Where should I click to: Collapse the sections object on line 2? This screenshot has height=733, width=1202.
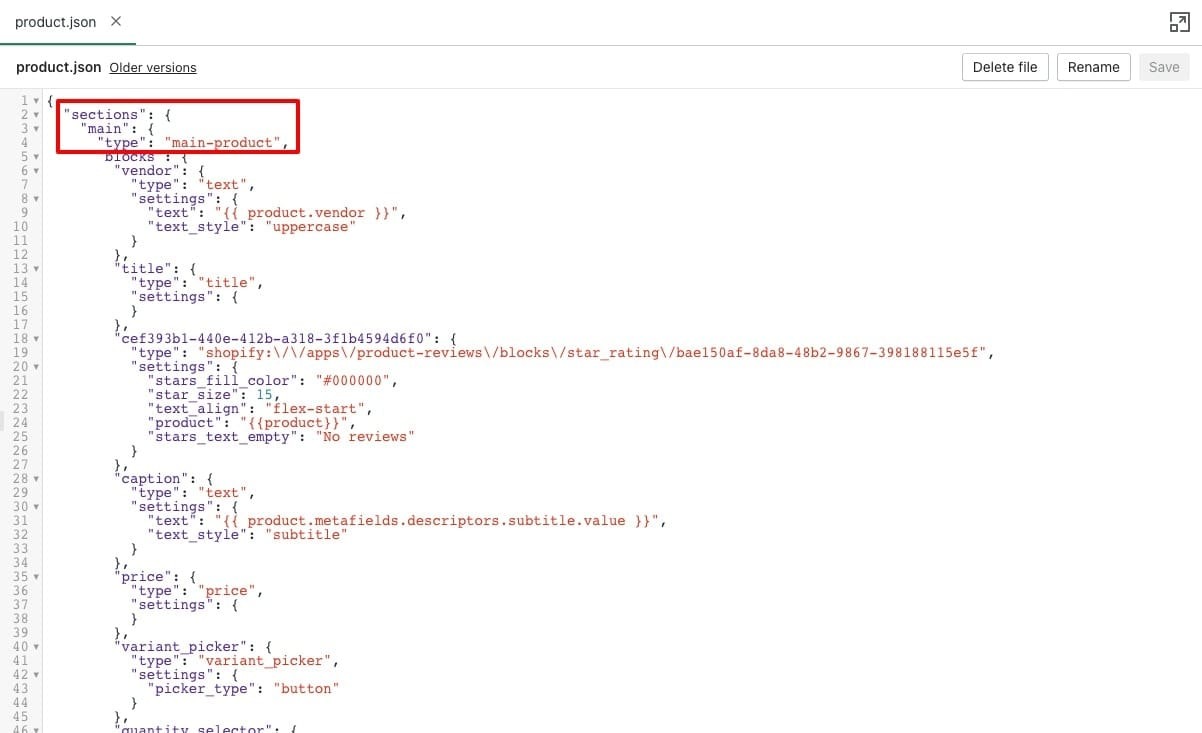tap(36, 114)
